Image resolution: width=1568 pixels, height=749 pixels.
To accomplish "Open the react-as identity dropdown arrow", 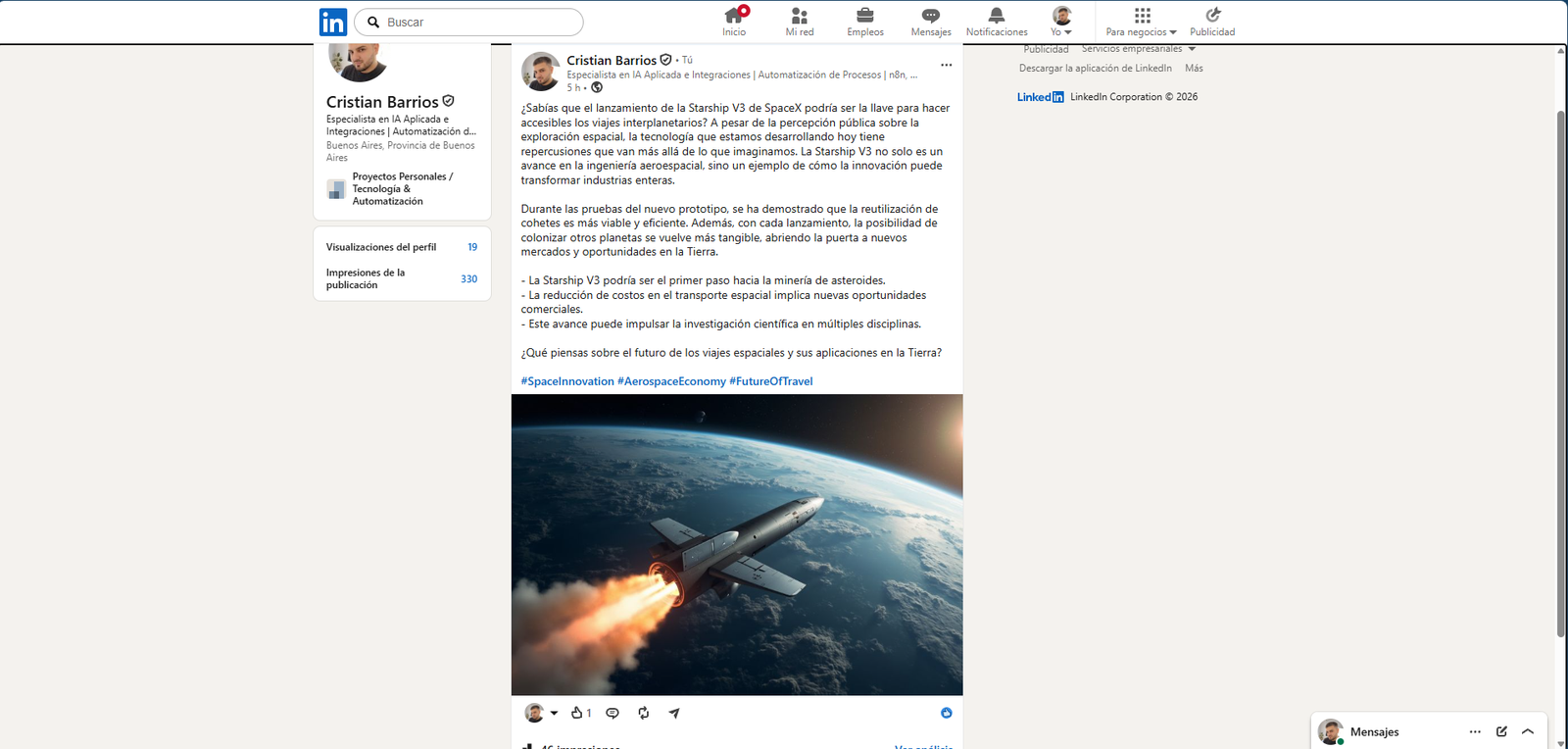I will (554, 713).
